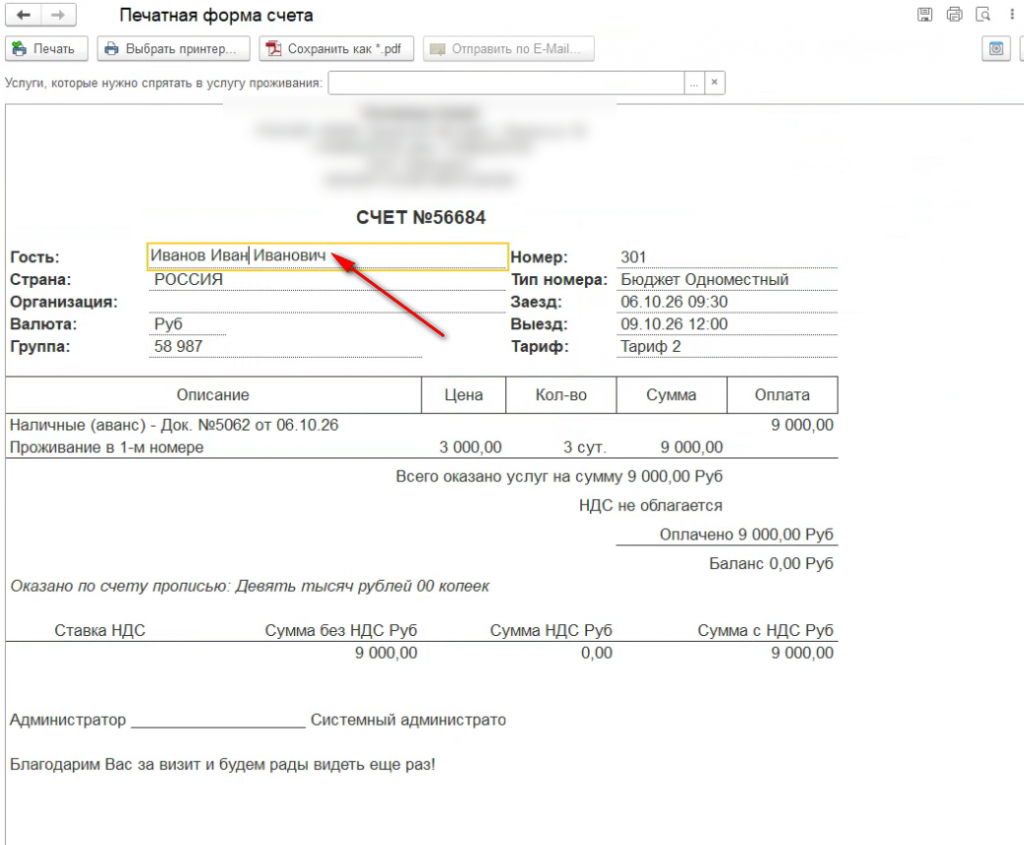
Task: Click the Печать button
Action: point(46,49)
